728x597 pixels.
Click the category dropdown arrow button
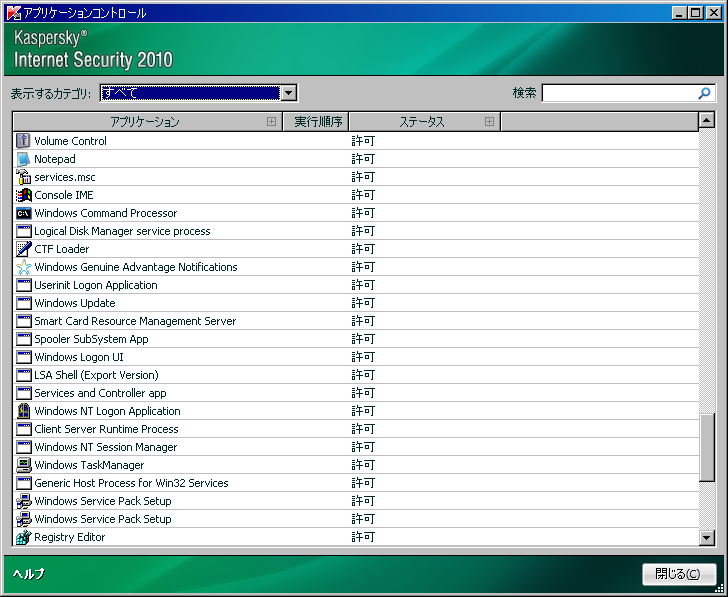pyautogui.click(x=289, y=93)
